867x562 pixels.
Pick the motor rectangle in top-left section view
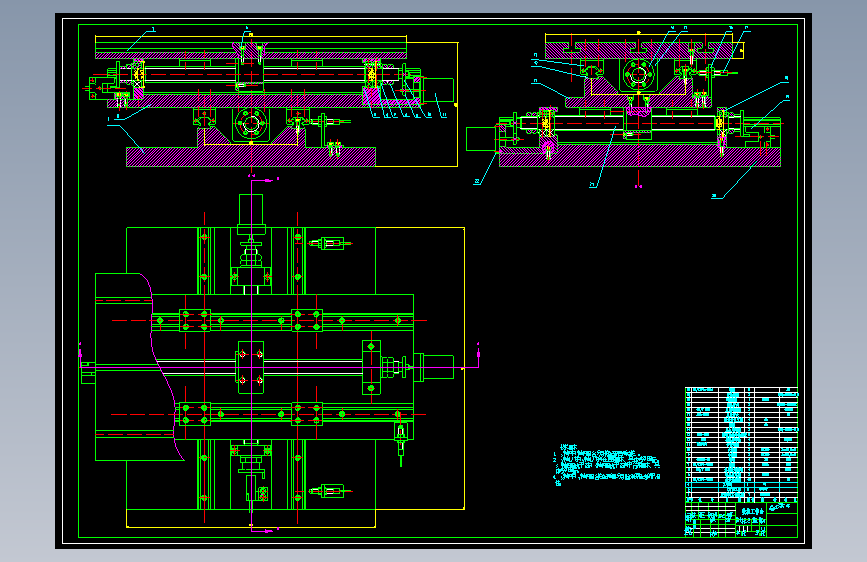tap(438, 90)
